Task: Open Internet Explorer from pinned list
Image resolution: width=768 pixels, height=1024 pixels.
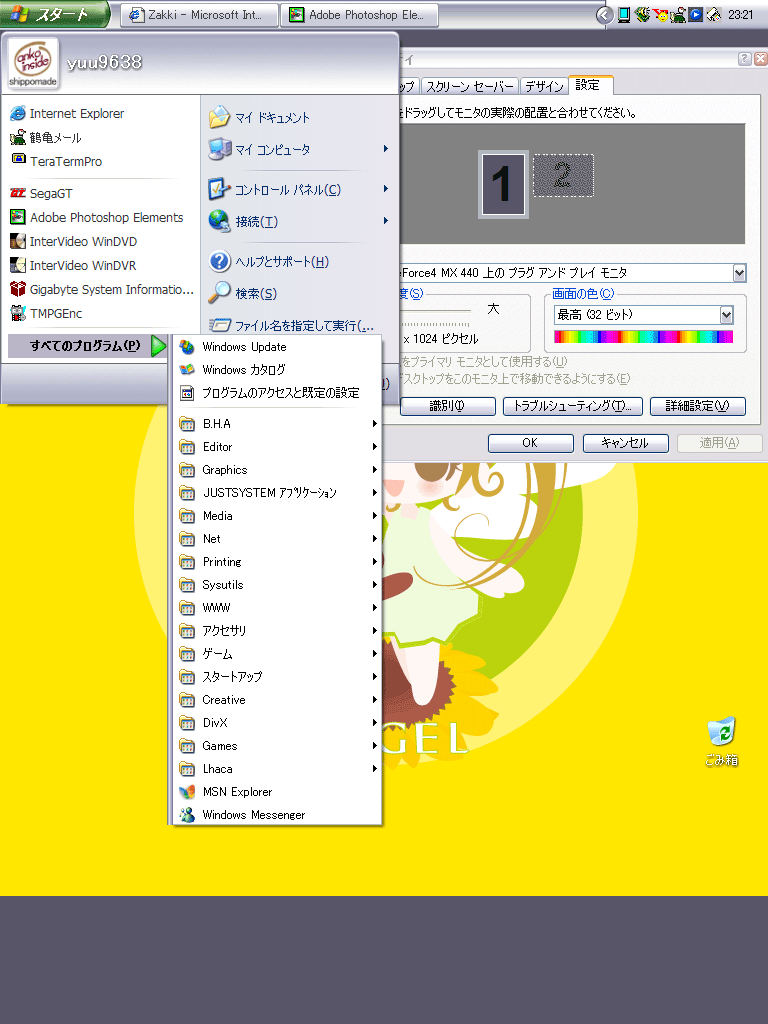Action: [x=76, y=114]
